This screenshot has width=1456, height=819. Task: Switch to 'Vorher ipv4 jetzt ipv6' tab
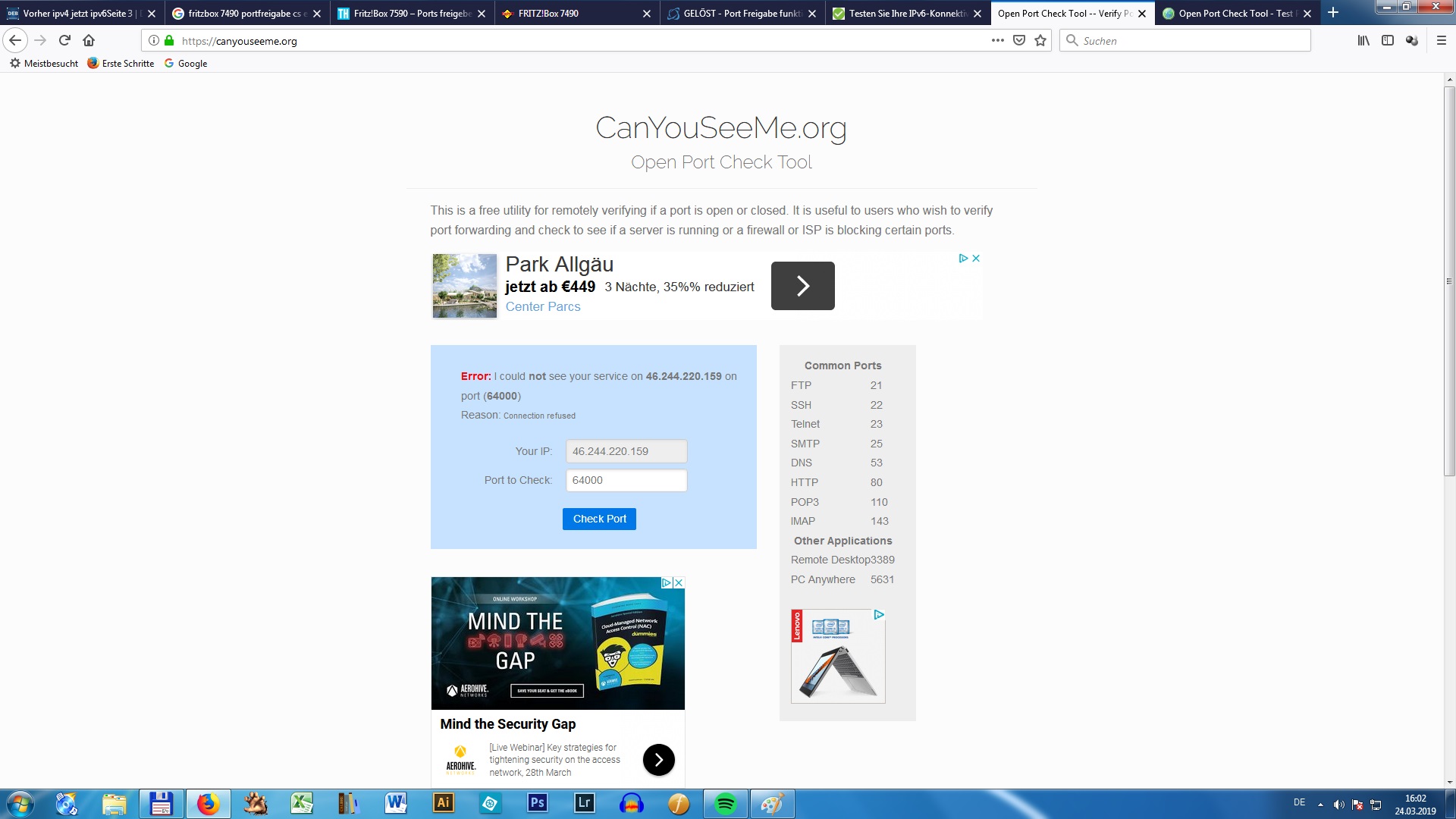[80, 14]
